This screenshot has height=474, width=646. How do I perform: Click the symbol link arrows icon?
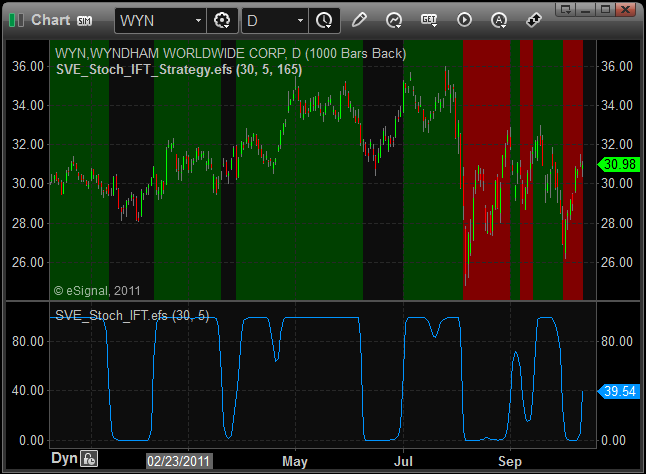(534, 20)
